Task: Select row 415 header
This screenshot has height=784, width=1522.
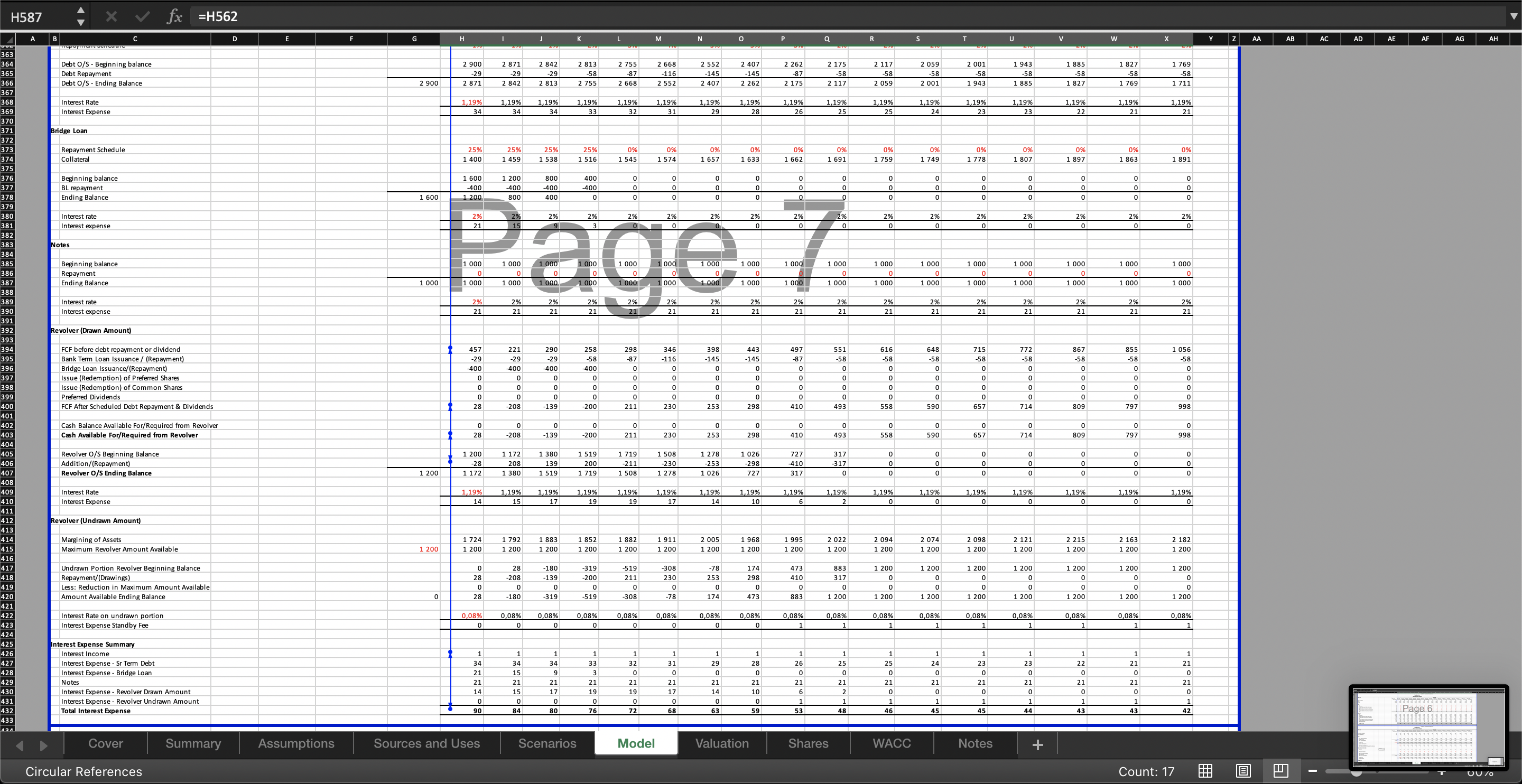Action: pos(7,549)
